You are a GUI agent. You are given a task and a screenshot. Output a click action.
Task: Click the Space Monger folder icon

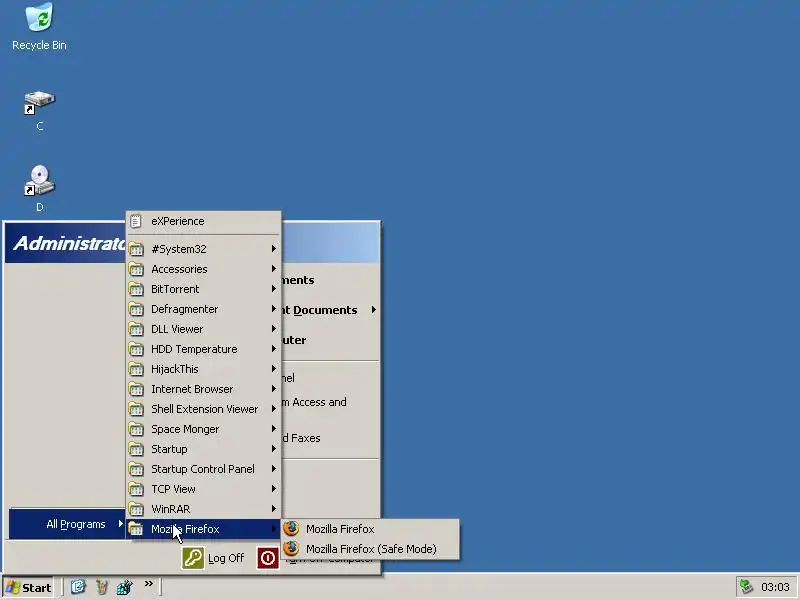pos(136,429)
